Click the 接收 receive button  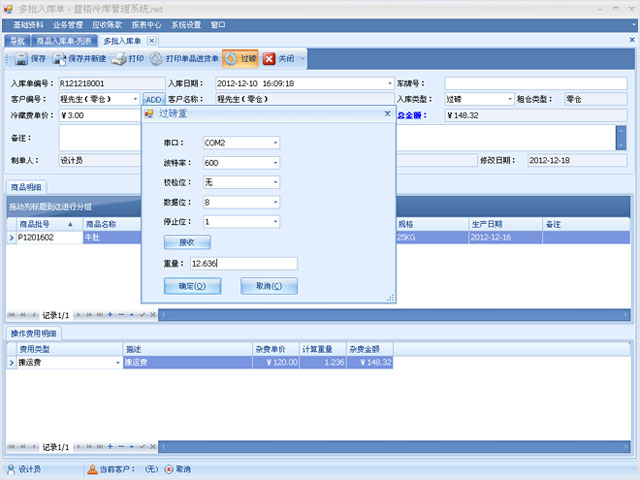[x=187, y=242]
